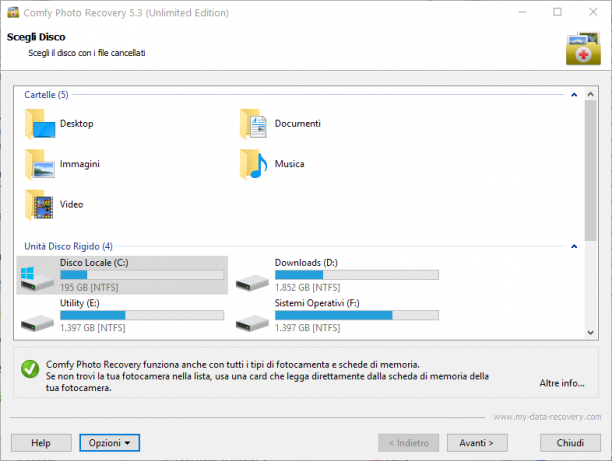The width and height of the screenshot is (612, 461).
Task: Click the Cartelle (5) group header
Action: click(46, 94)
